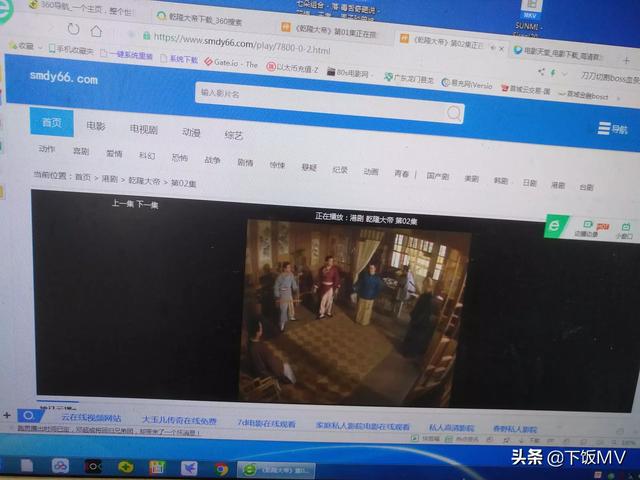Open the cloud app icon in the taskbar

click(60, 465)
